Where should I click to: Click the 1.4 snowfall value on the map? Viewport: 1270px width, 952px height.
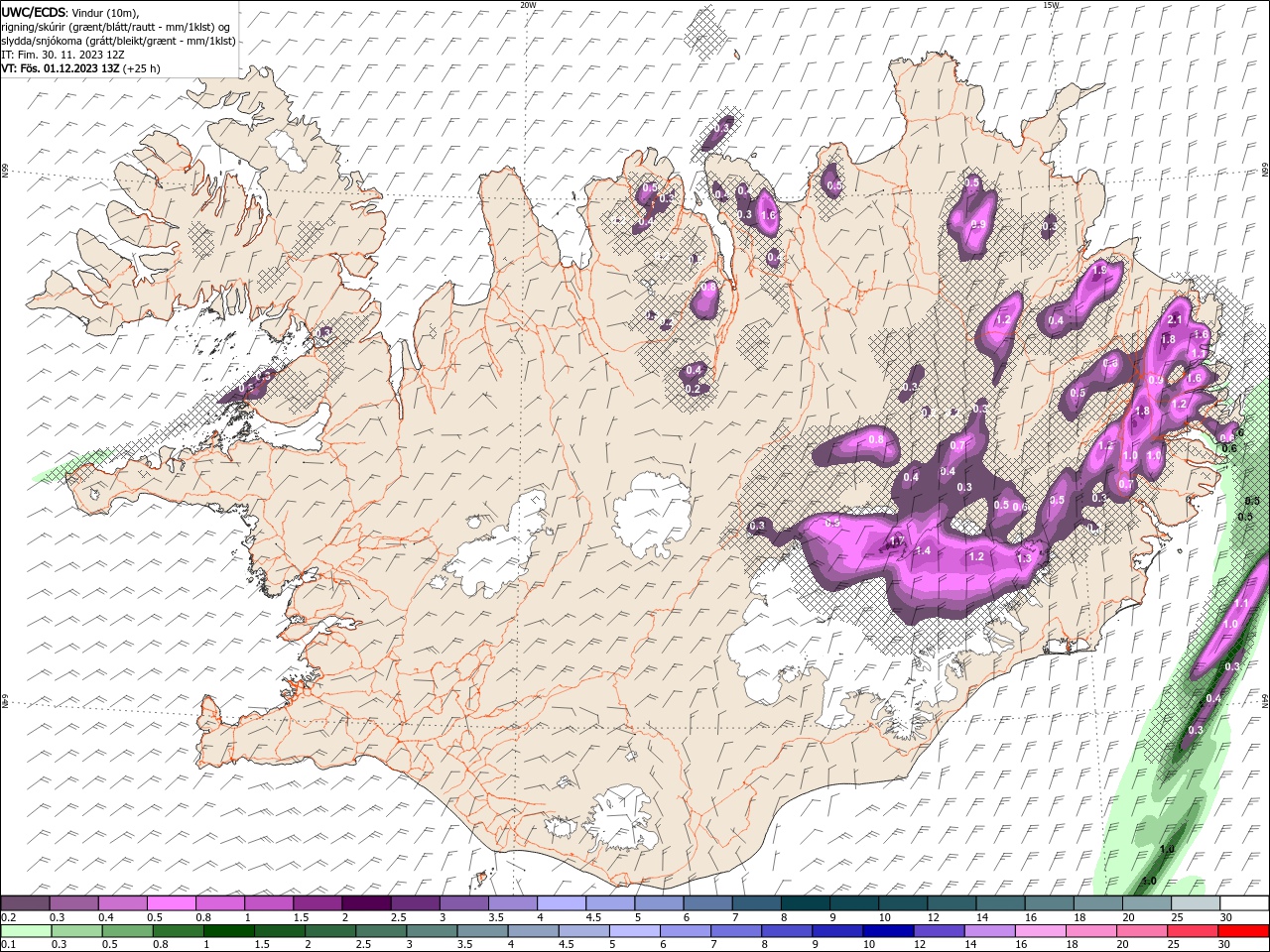click(923, 550)
